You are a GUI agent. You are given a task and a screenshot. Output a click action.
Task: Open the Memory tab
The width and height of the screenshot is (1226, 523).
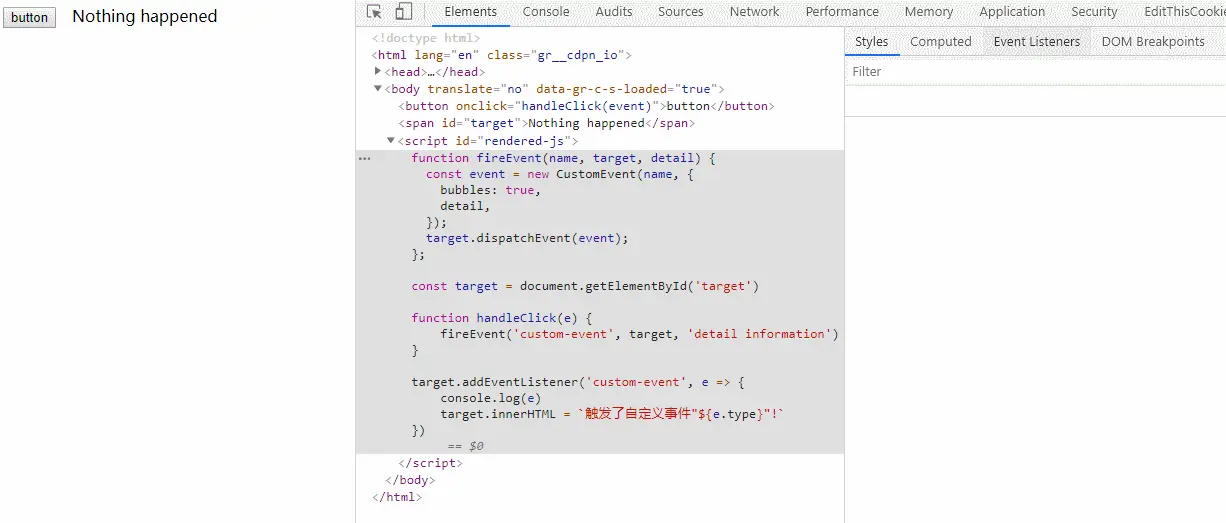click(929, 12)
